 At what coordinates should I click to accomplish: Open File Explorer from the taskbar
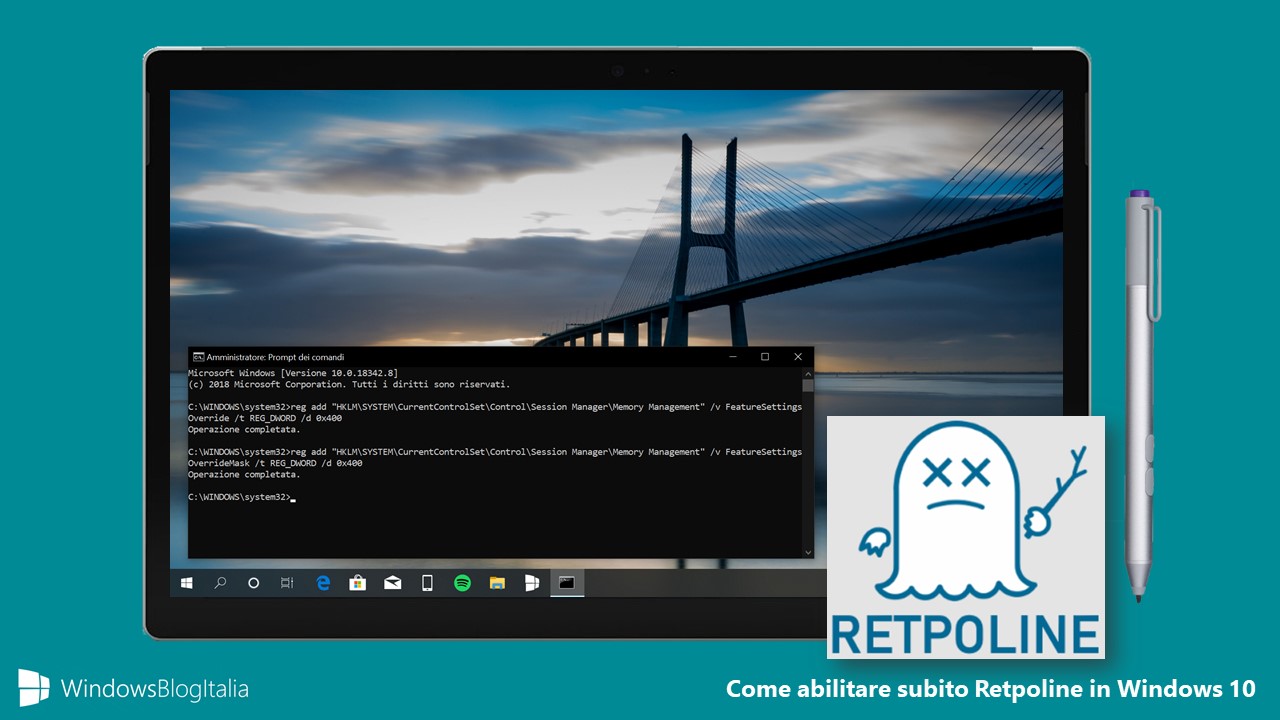[497, 583]
